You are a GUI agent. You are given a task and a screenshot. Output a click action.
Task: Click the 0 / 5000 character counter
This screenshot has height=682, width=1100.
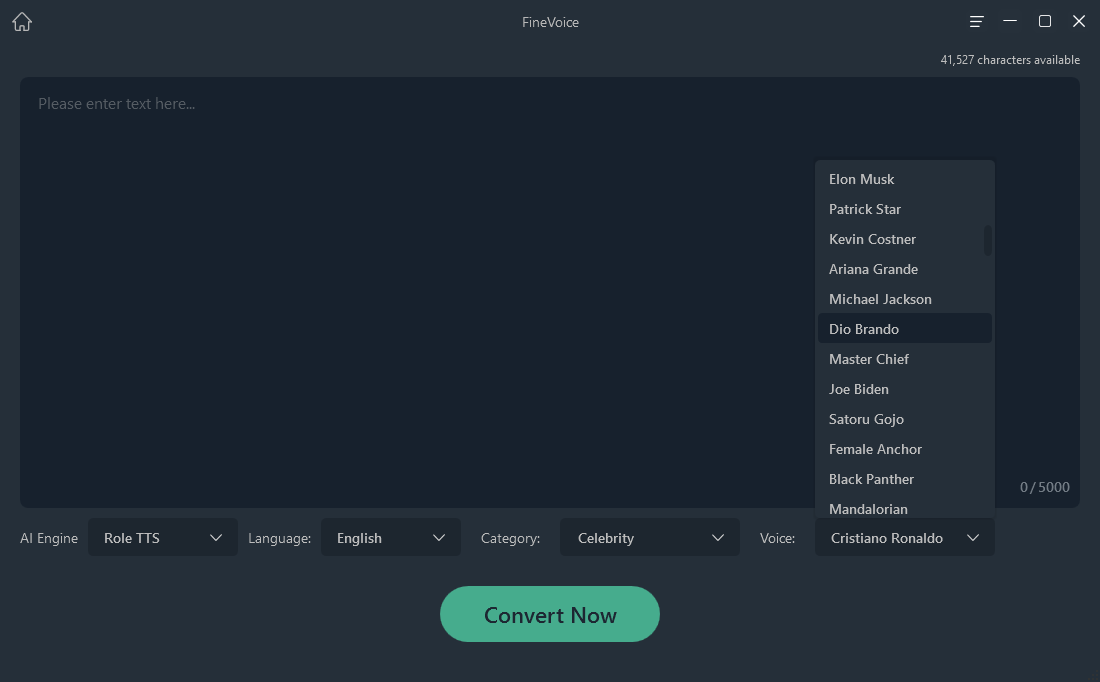pos(1044,487)
